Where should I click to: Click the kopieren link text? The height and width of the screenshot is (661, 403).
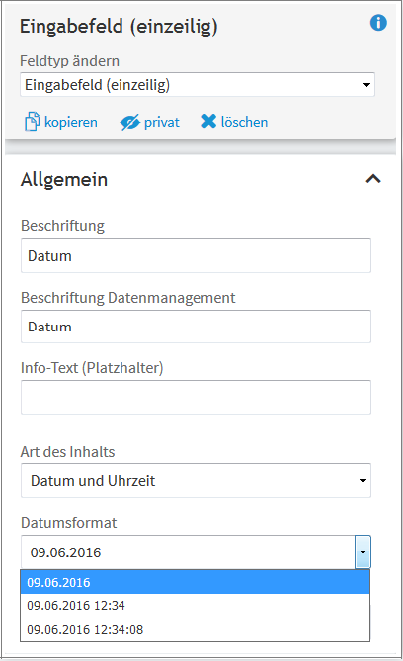tap(71, 122)
